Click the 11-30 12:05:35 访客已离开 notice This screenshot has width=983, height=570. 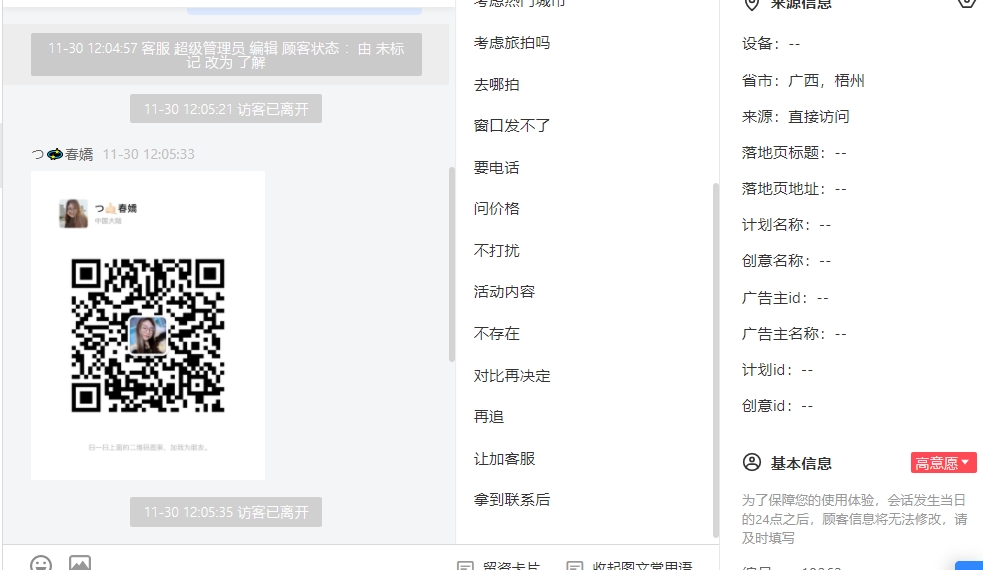(226, 512)
